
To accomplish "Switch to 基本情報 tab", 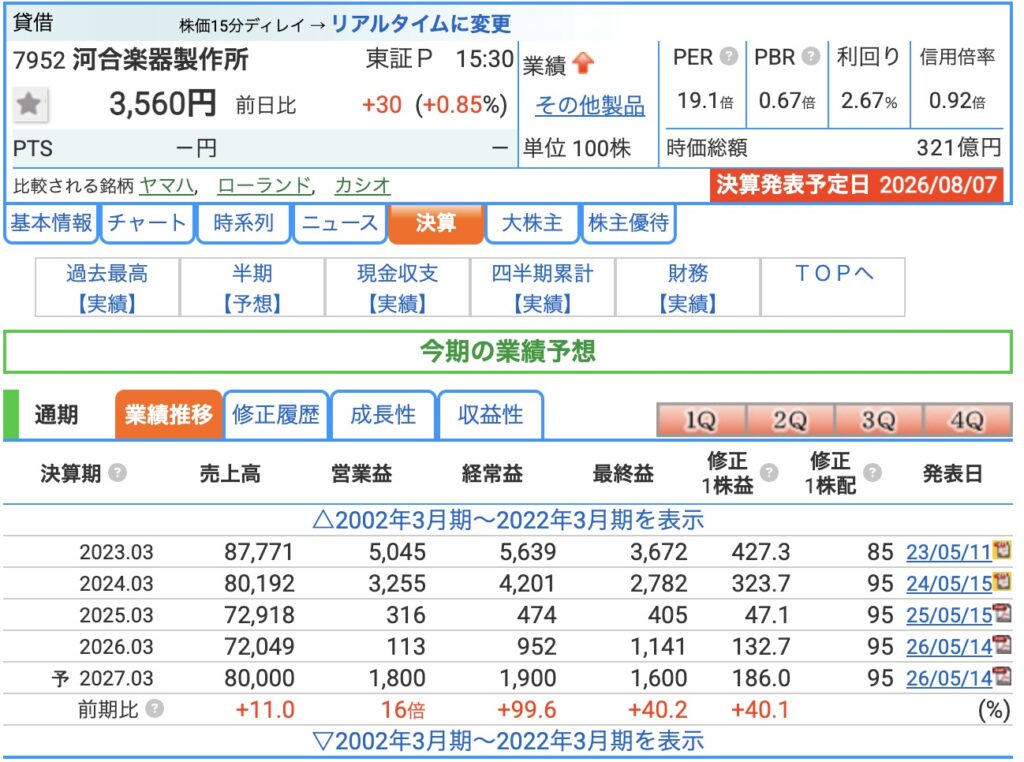I will coord(51,223).
